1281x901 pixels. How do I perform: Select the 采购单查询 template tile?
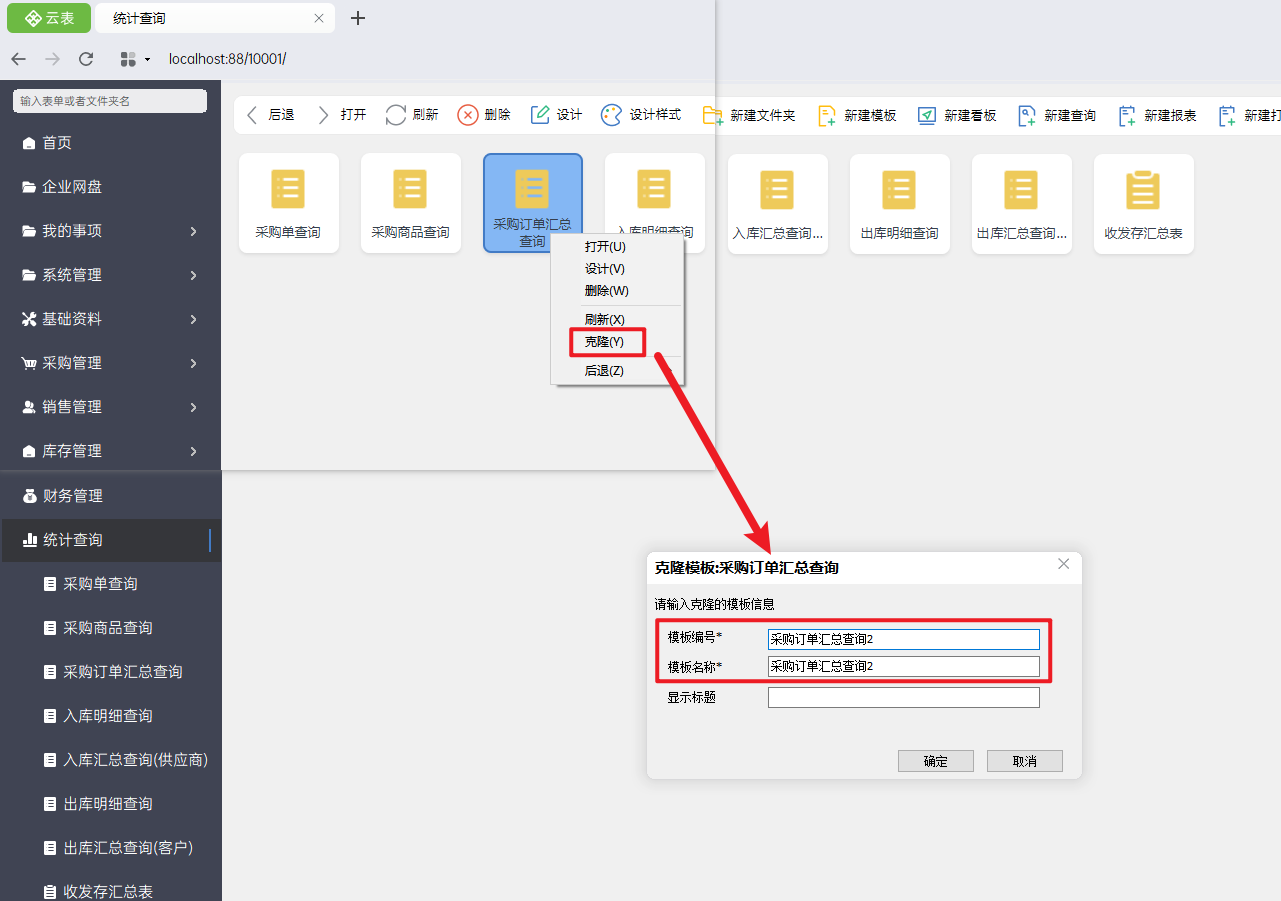pyautogui.click(x=288, y=203)
